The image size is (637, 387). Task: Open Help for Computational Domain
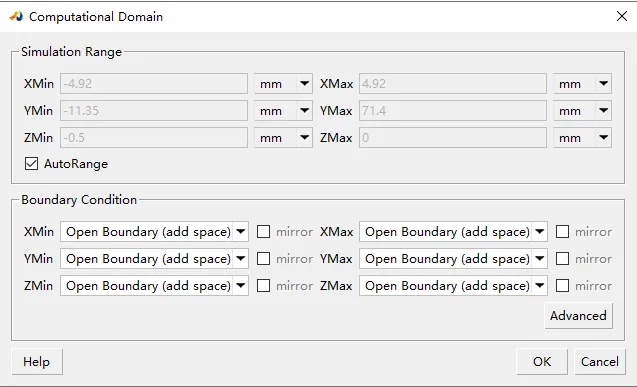(x=37, y=361)
